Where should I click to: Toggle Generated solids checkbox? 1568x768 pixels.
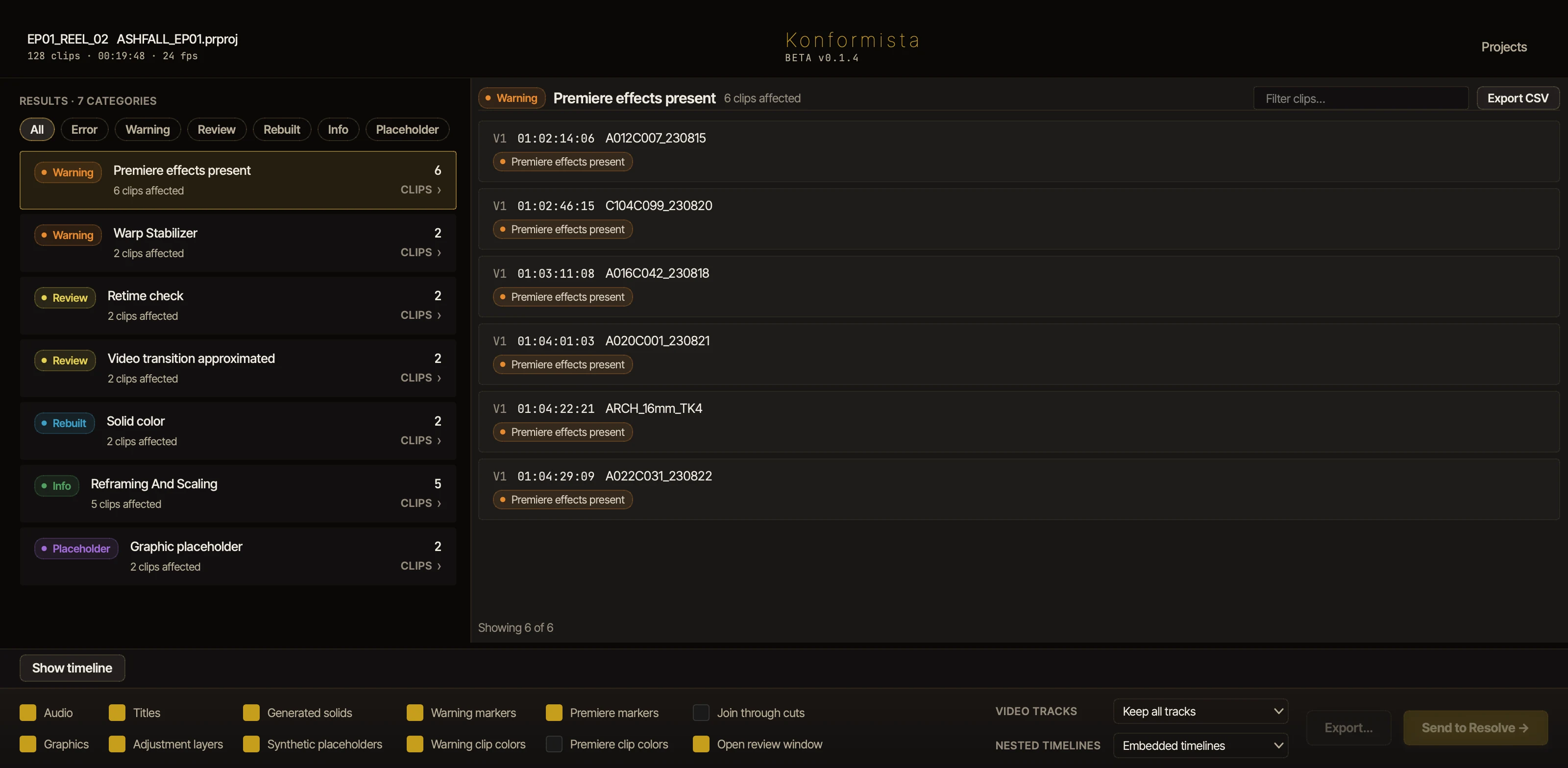pyautogui.click(x=251, y=713)
